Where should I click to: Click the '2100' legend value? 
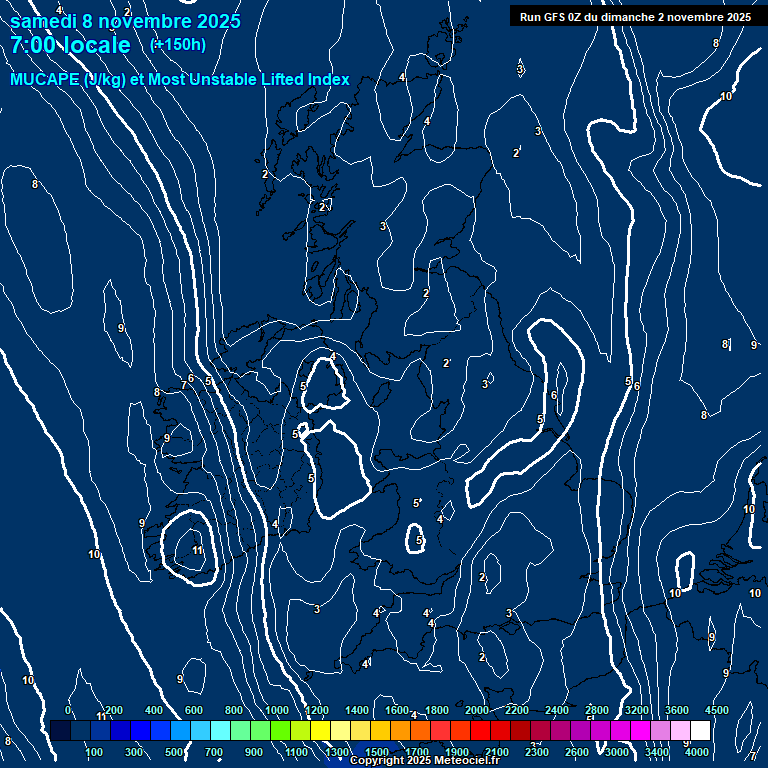click(497, 752)
